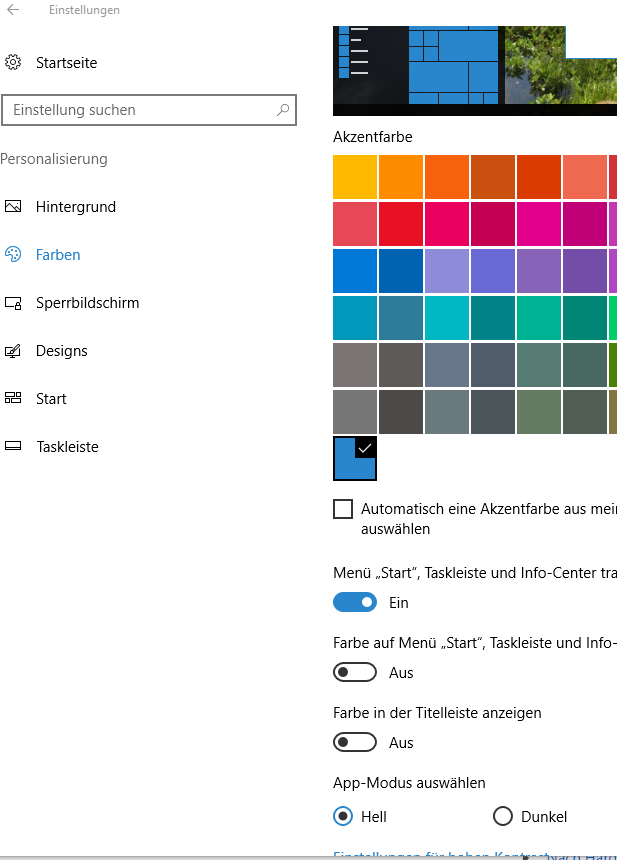Click the Hintergrund picture icon
Image resolution: width=617 pixels, height=860 pixels.
pyautogui.click(x=13, y=207)
